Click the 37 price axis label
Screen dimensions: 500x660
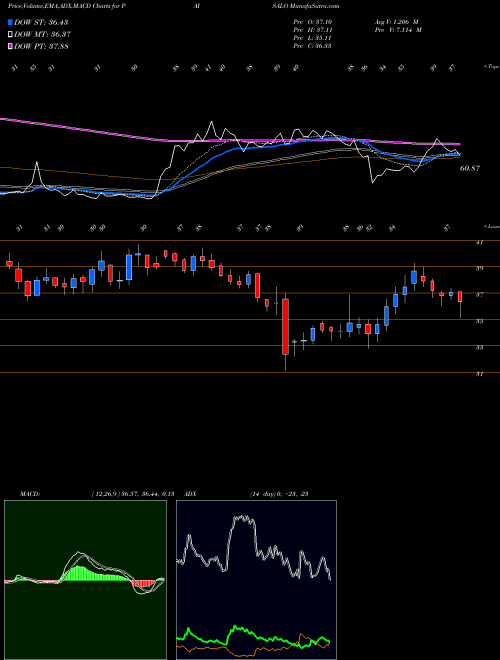(479, 295)
